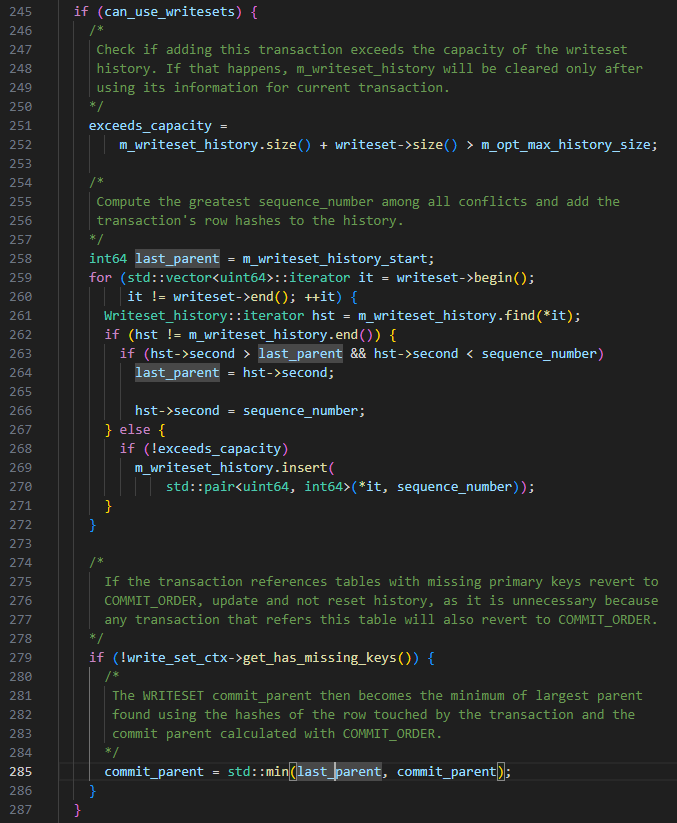Click line number 245 in the gutter

point(20,12)
